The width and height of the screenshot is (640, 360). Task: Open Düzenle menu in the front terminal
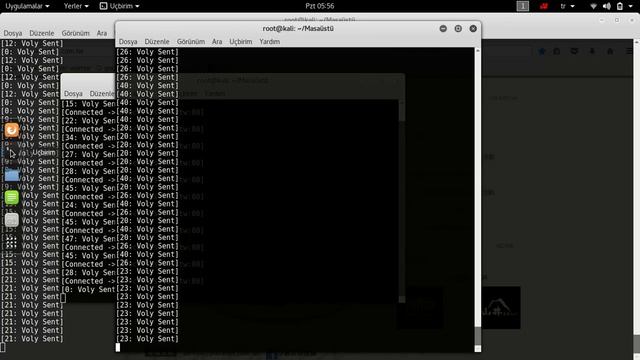coord(157,42)
